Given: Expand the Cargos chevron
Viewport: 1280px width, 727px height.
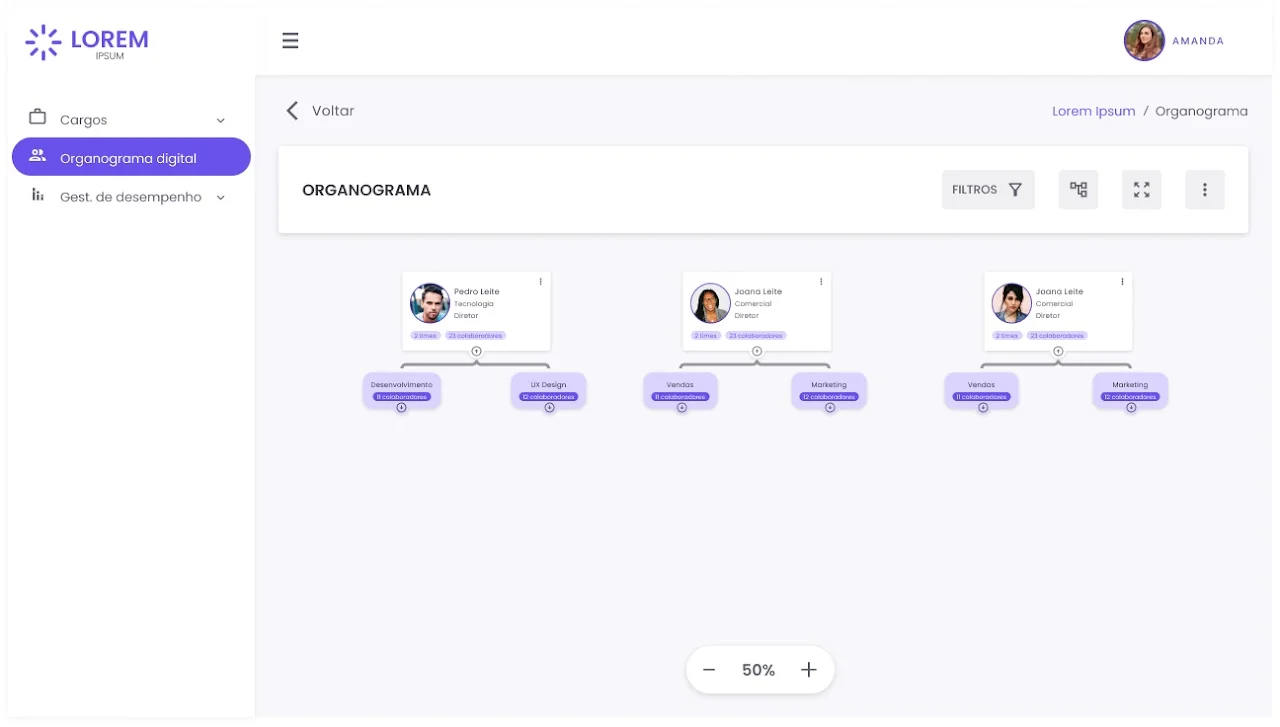Looking at the screenshot, I should (221, 120).
